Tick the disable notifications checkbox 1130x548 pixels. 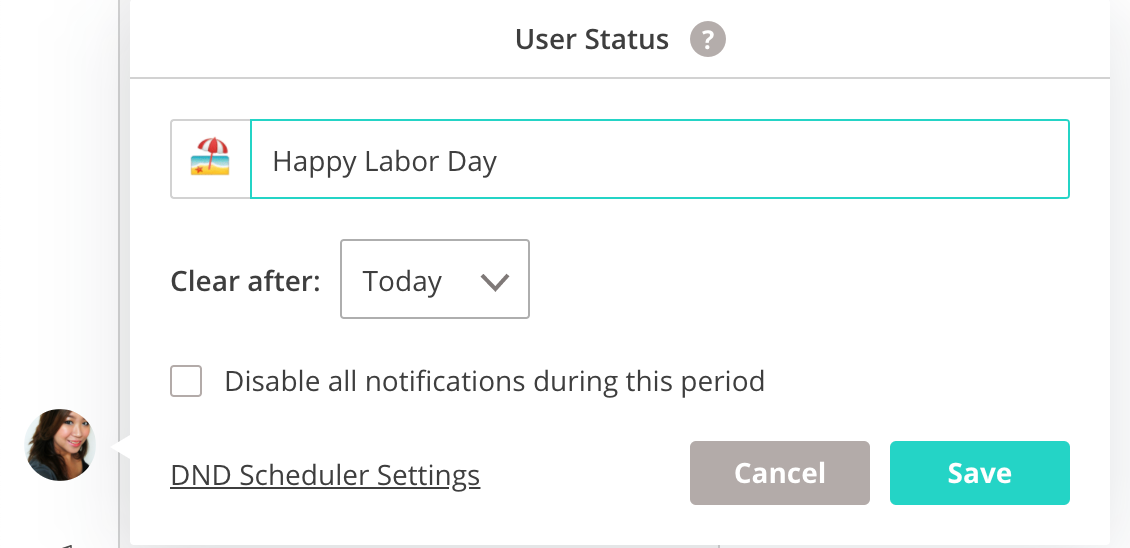tap(186, 381)
